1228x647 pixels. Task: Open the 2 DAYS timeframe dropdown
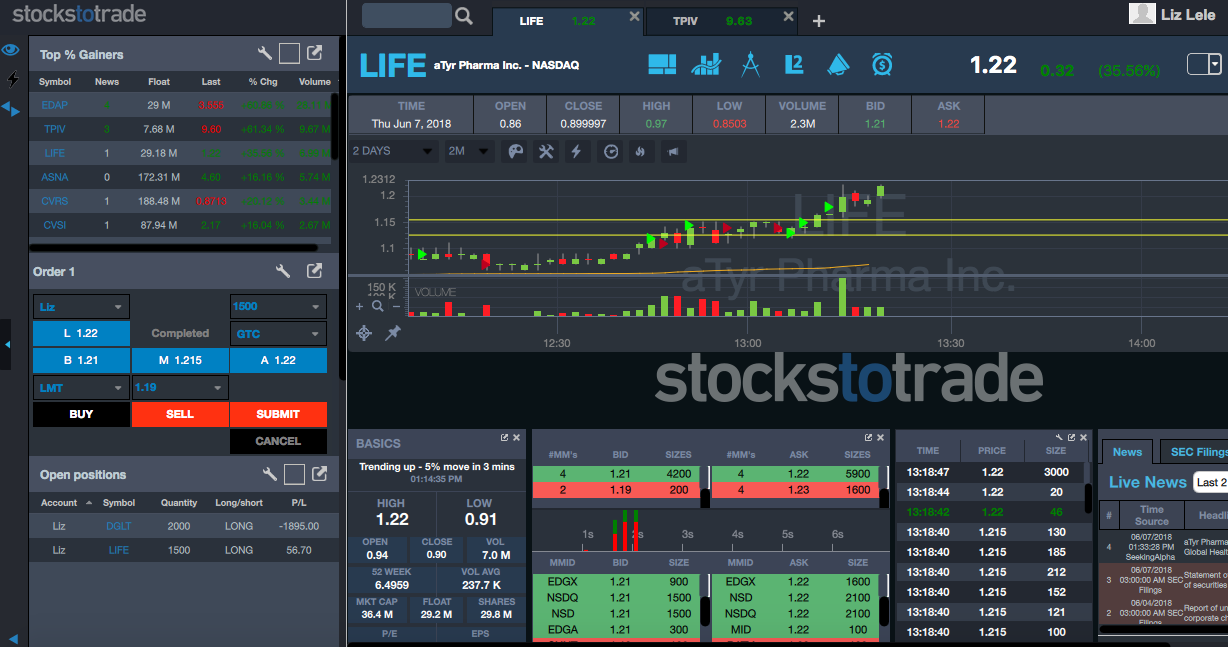click(x=394, y=151)
